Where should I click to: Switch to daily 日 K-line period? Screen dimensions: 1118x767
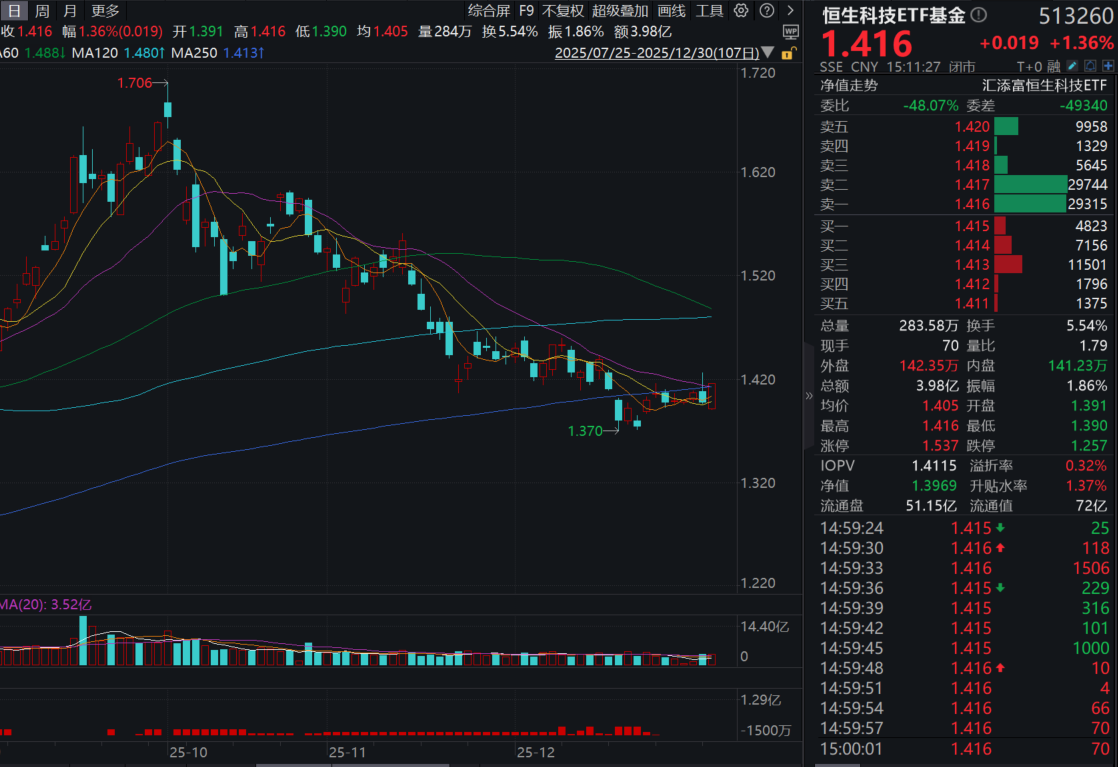14,11
